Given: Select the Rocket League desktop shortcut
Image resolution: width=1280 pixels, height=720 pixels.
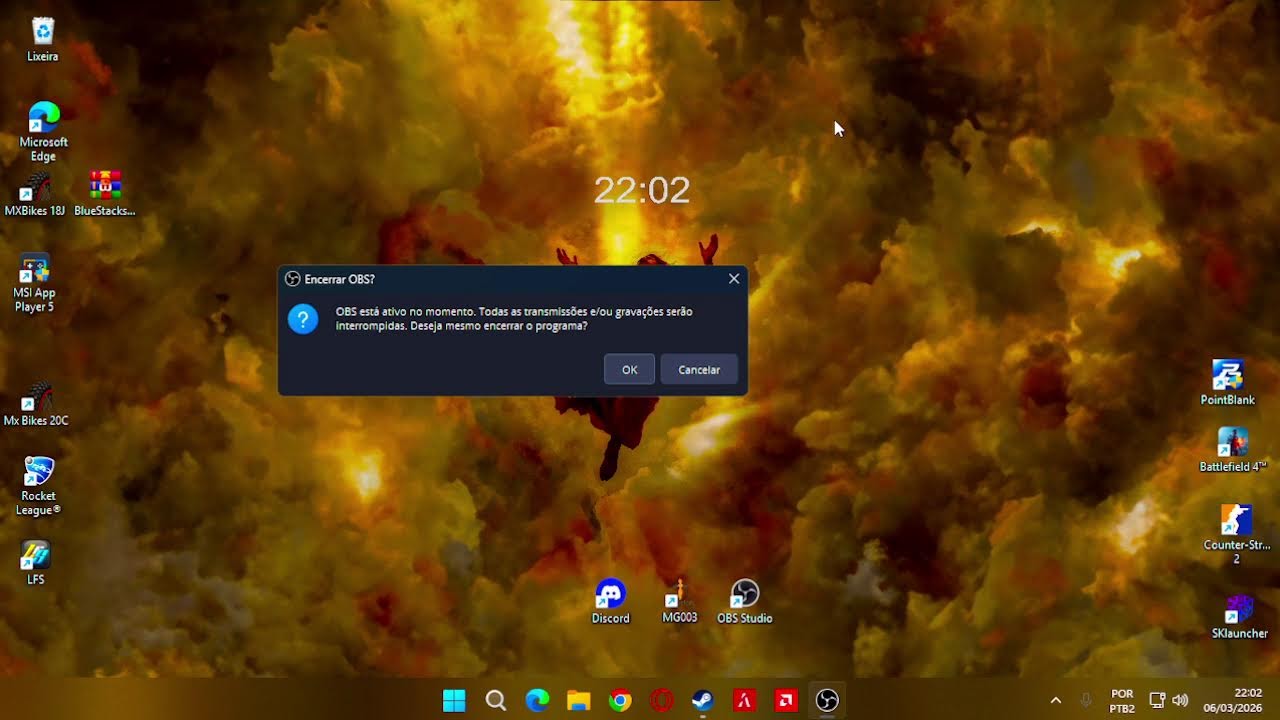Looking at the screenshot, I should (38, 486).
